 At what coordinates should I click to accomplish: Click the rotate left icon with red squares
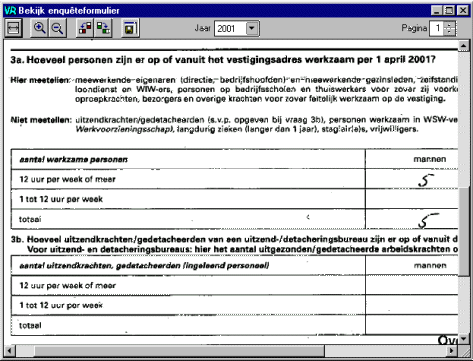85,28
